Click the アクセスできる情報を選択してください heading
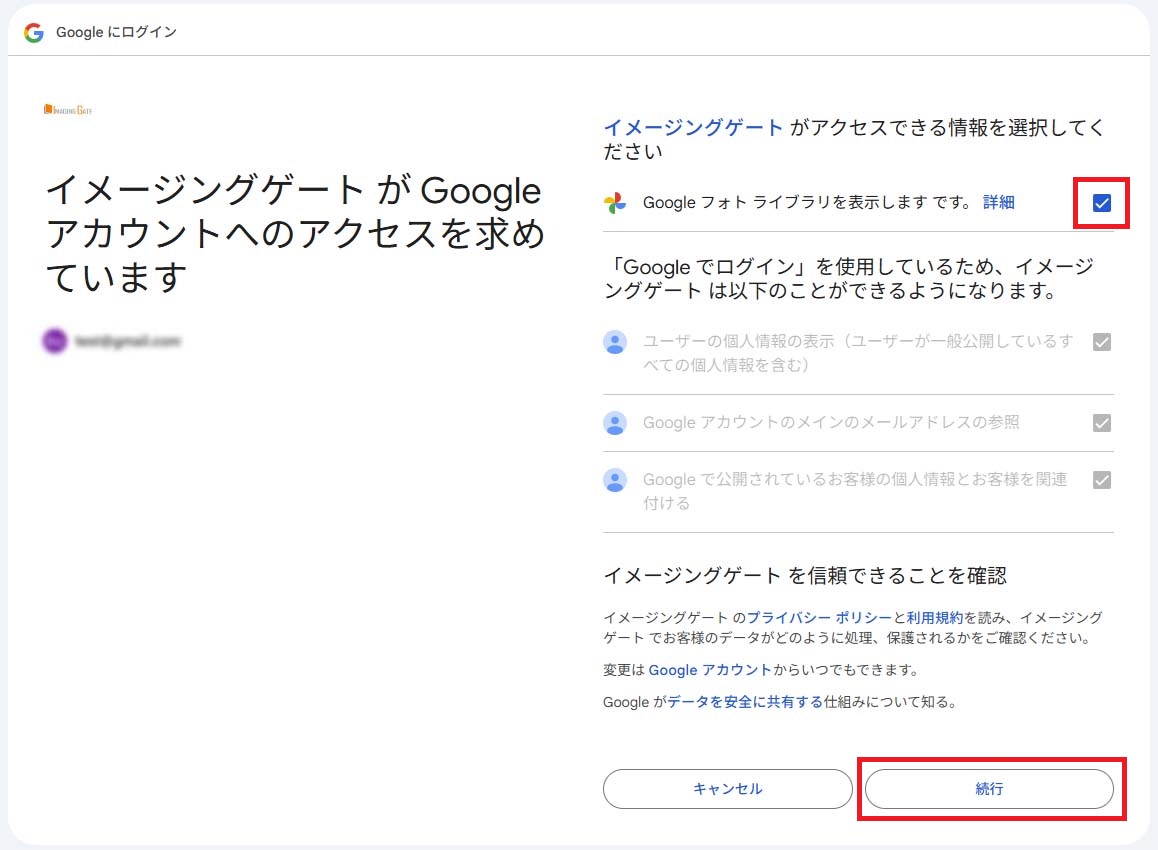 pos(854,139)
